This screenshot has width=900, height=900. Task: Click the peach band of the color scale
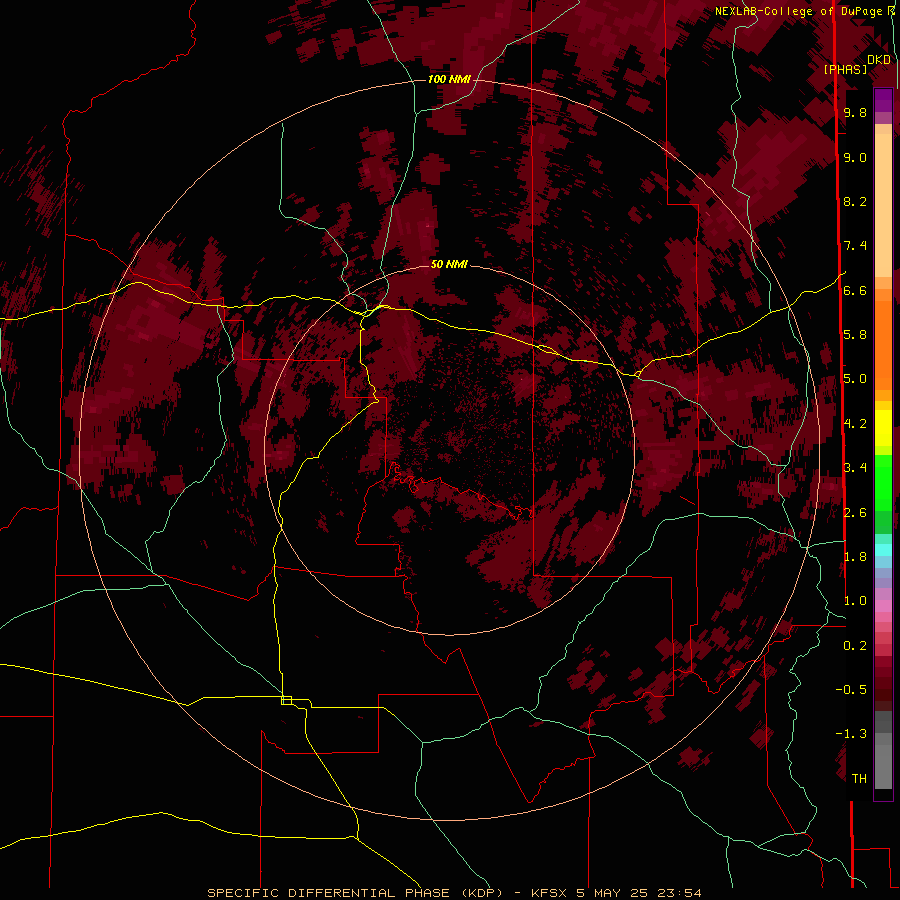pyautogui.click(x=883, y=206)
